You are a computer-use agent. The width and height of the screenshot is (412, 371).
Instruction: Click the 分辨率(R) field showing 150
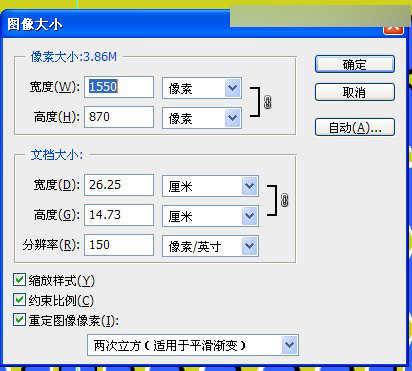pyautogui.click(x=119, y=245)
